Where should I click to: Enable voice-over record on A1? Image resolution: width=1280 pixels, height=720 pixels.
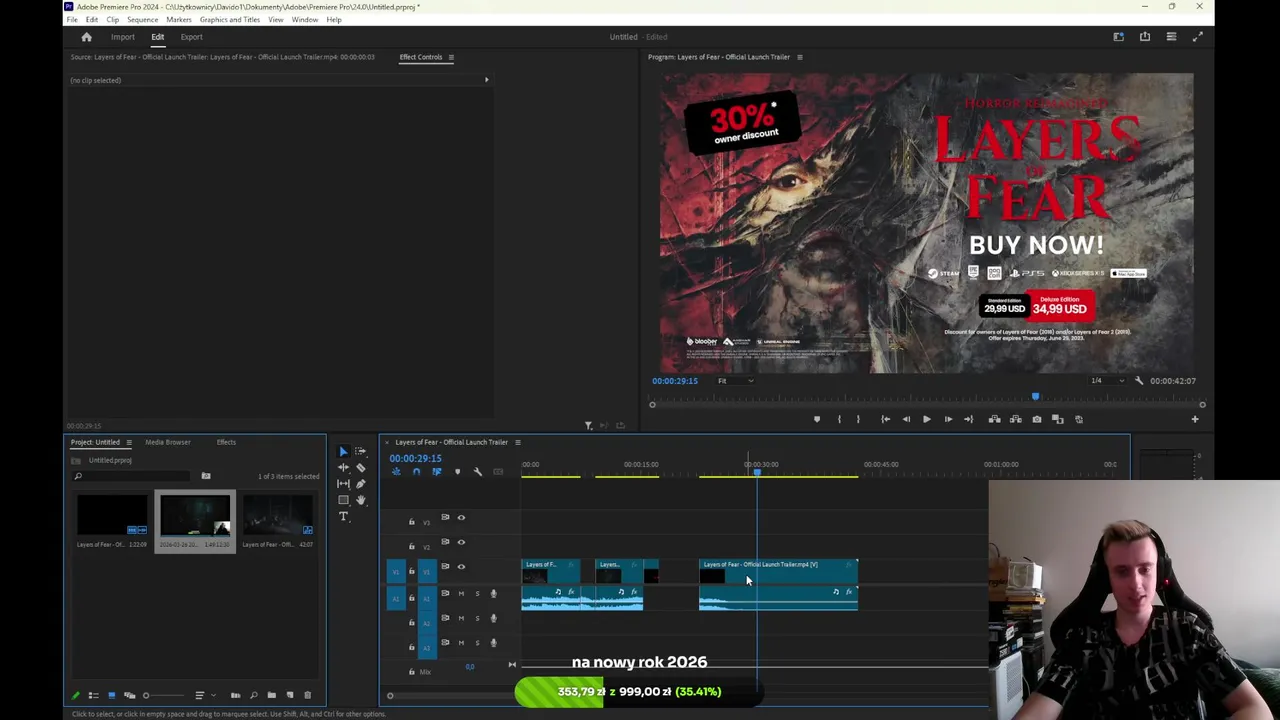pyautogui.click(x=493, y=593)
